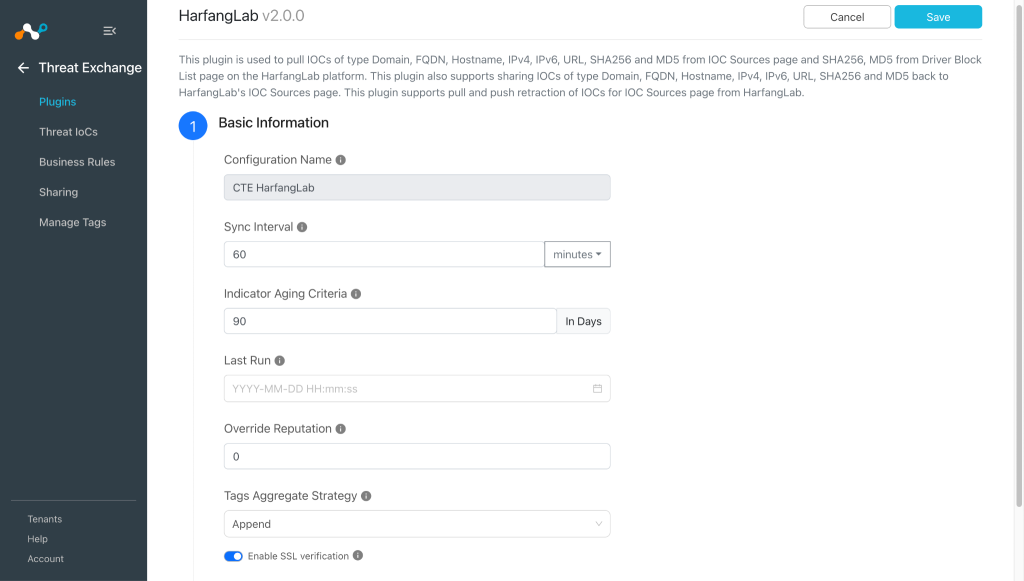Cancel the plugin configuration
This screenshot has height=581, width=1024.
[847, 17]
